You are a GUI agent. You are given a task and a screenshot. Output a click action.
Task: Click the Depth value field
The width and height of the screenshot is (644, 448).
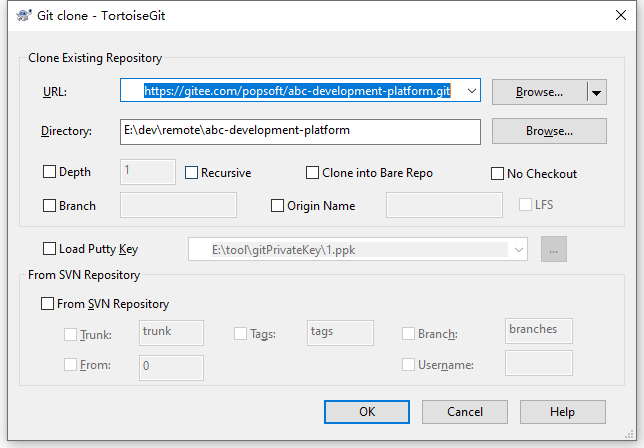(x=148, y=172)
